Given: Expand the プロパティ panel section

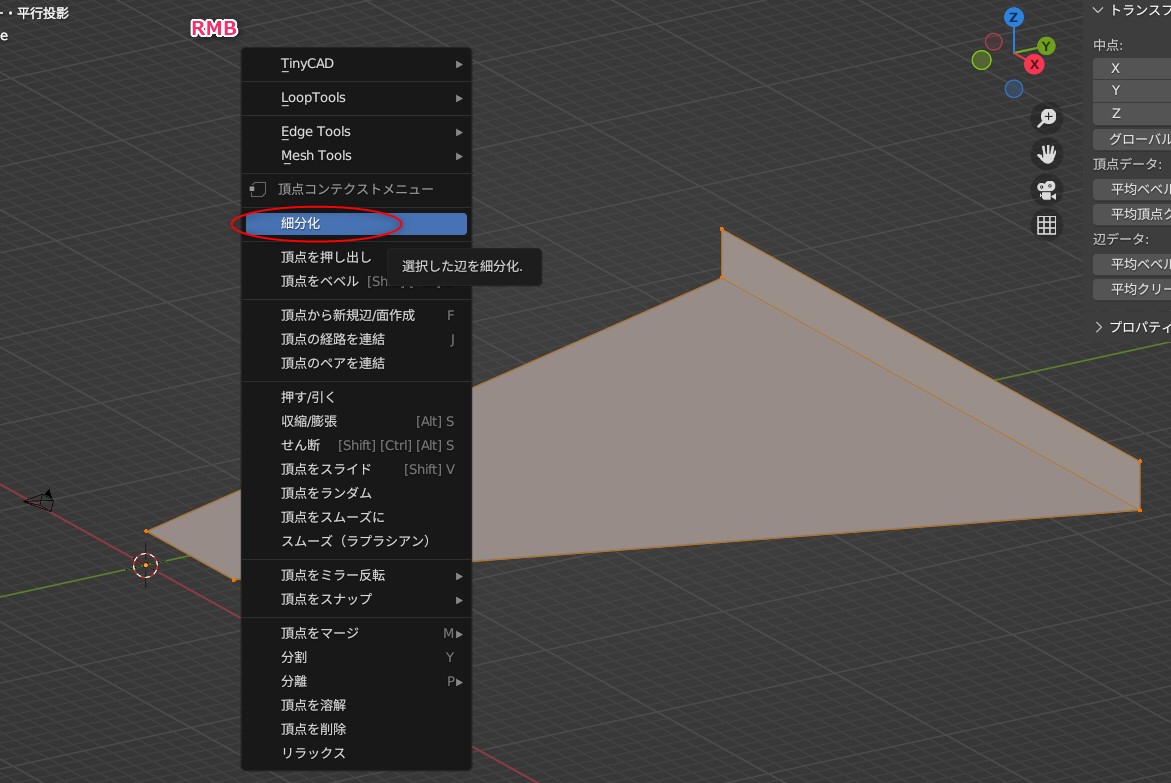Looking at the screenshot, I should coord(1098,327).
